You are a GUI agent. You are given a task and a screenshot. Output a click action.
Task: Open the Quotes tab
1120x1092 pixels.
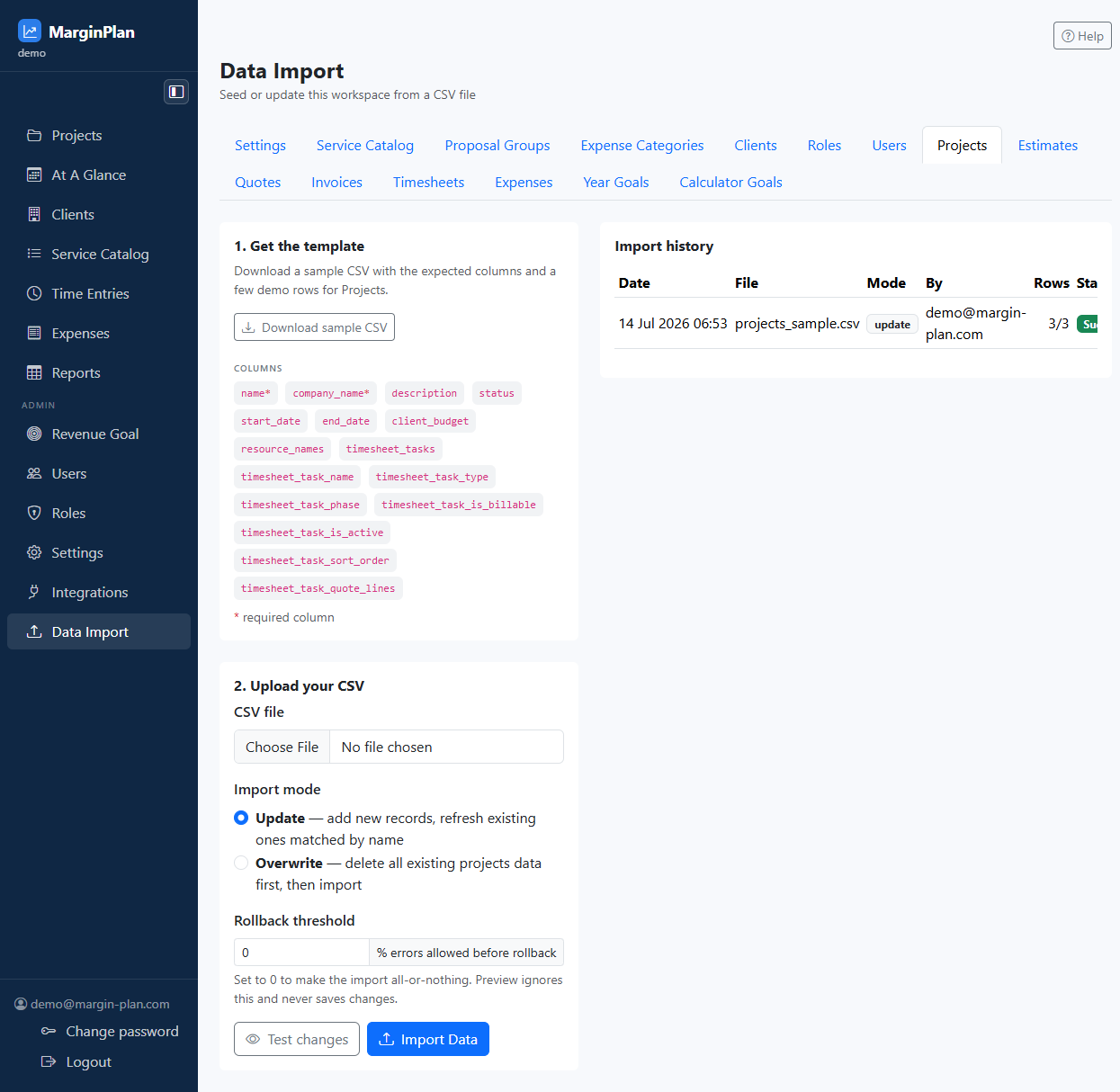tap(258, 182)
